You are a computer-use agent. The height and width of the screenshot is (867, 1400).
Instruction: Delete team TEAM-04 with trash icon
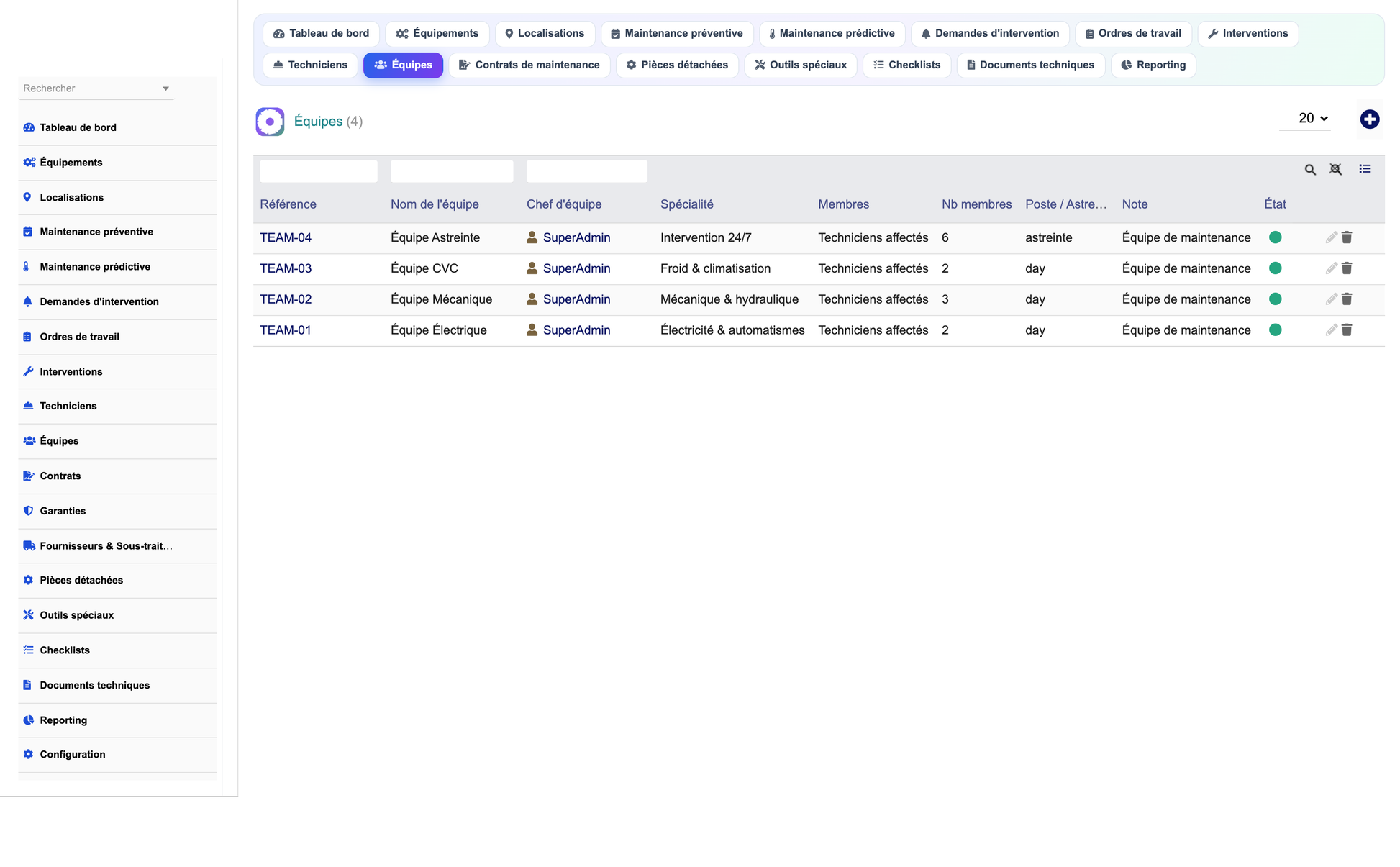(x=1347, y=237)
